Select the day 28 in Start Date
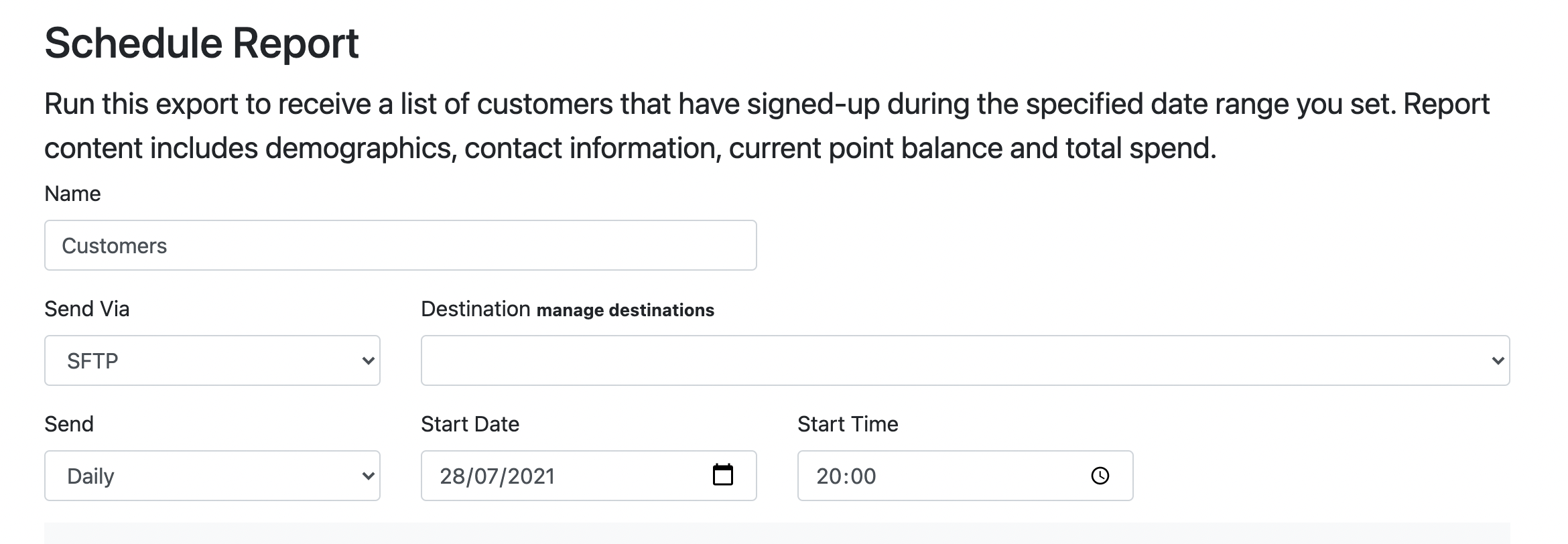Screen dimensions: 1568x544 [x=452, y=476]
